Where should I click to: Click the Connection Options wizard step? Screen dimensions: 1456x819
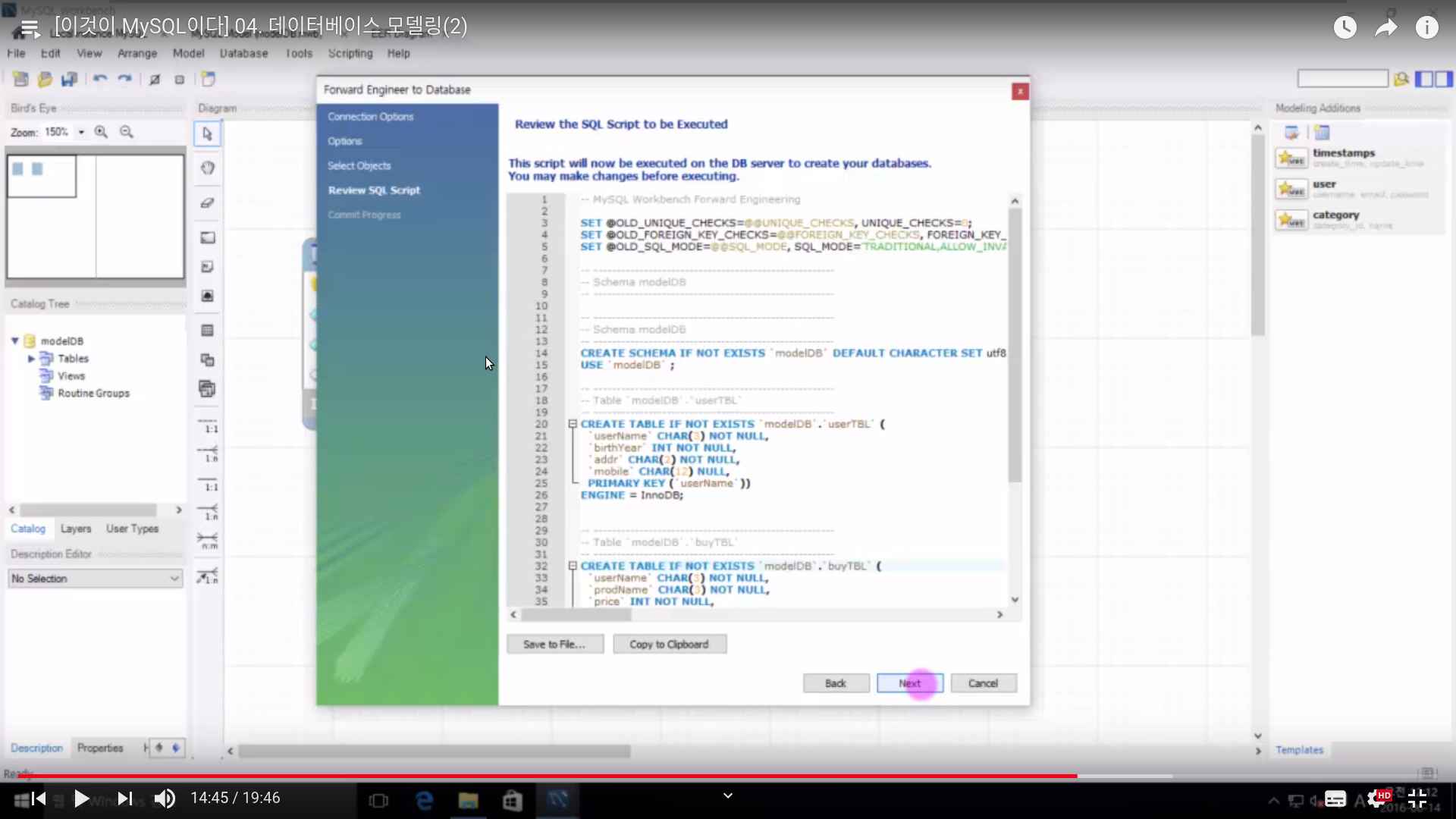point(371,117)
